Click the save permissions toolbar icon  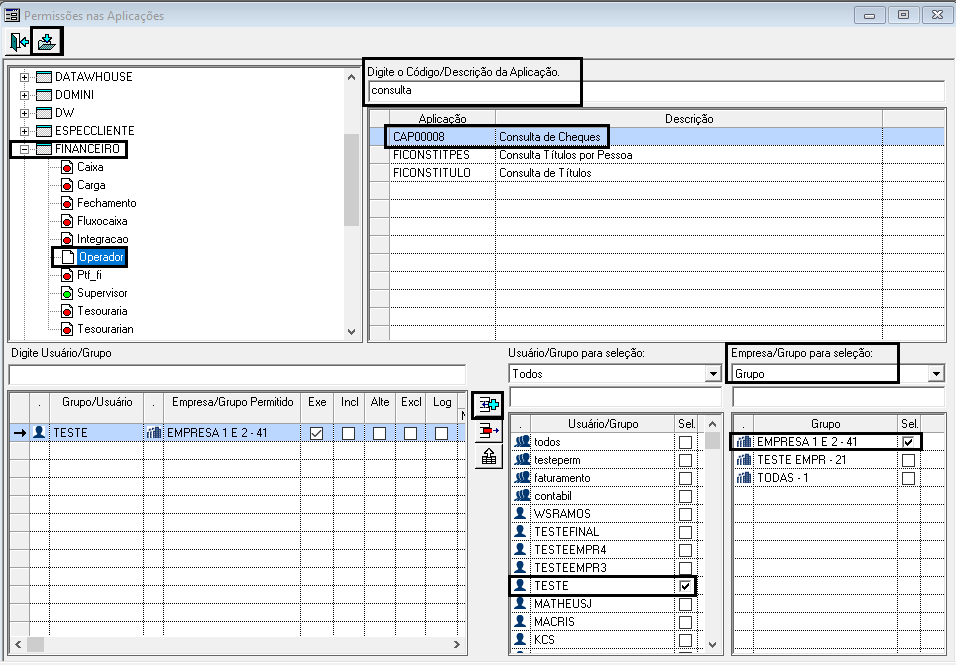pyautogui.click(x=46, y=42)
